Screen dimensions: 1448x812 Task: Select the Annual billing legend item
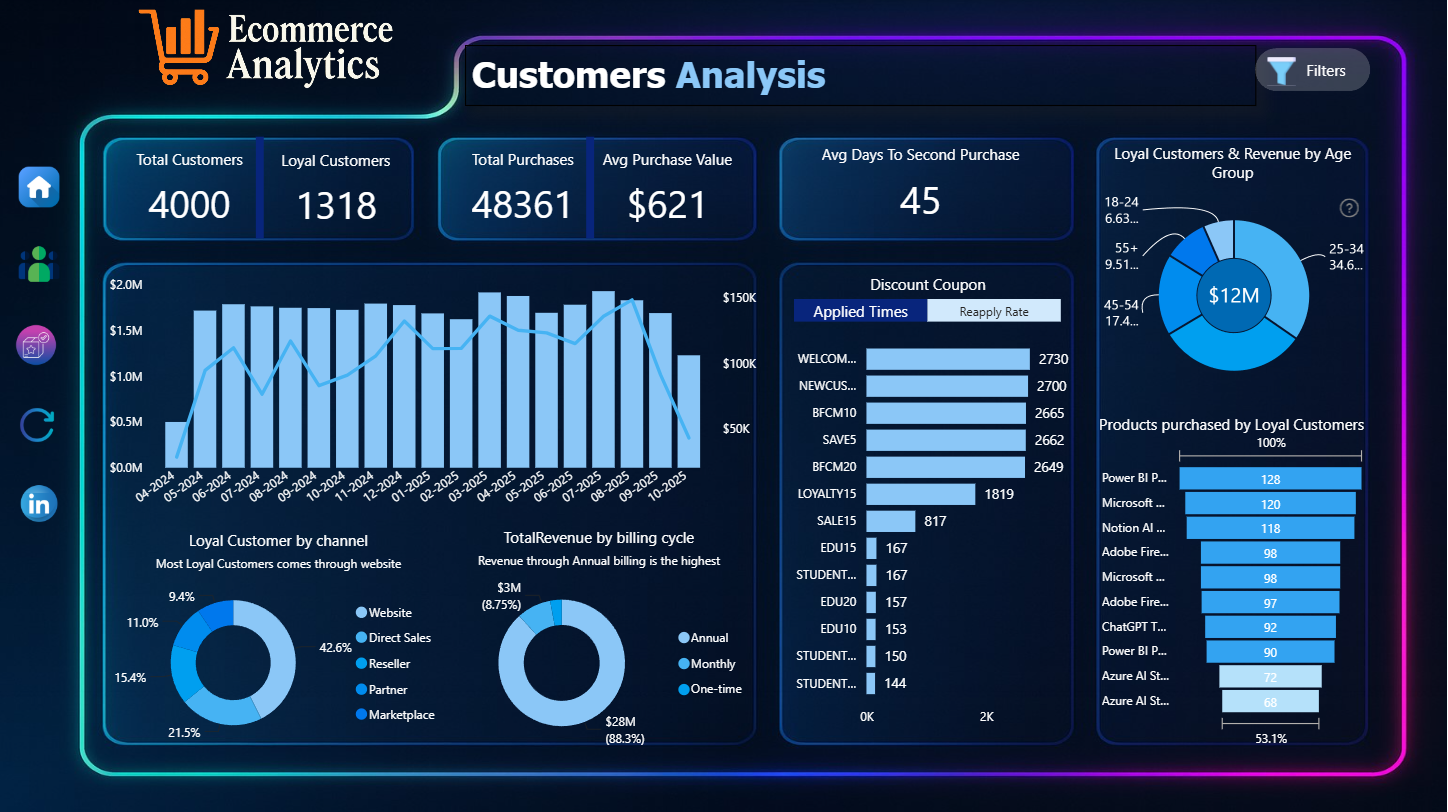704,637
